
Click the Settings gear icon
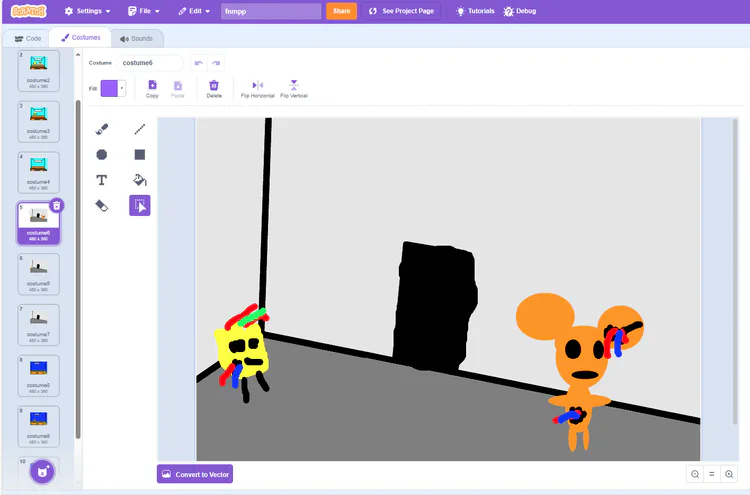point(69,11)
